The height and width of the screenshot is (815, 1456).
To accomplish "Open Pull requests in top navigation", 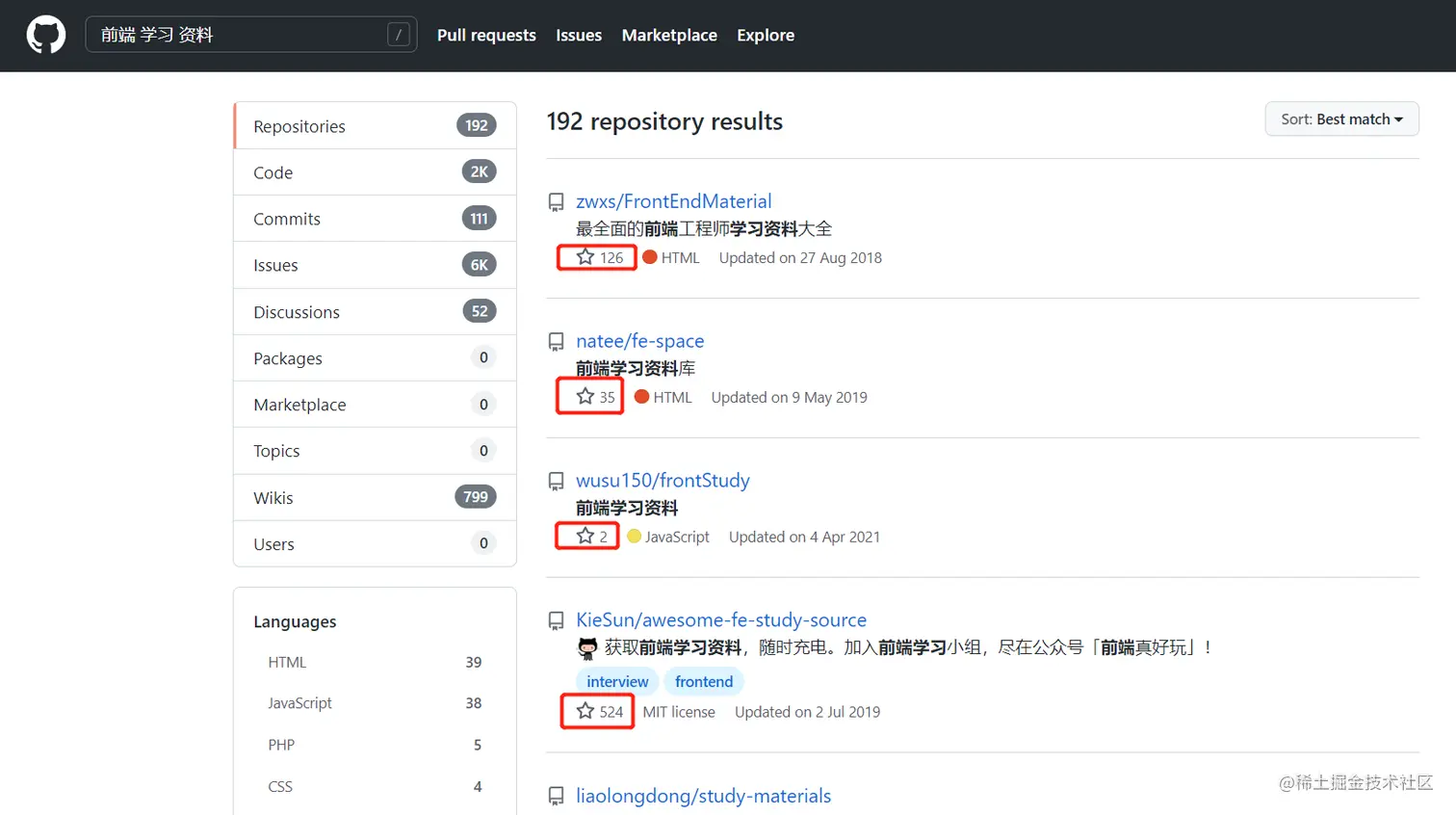I will click(486, 35).
